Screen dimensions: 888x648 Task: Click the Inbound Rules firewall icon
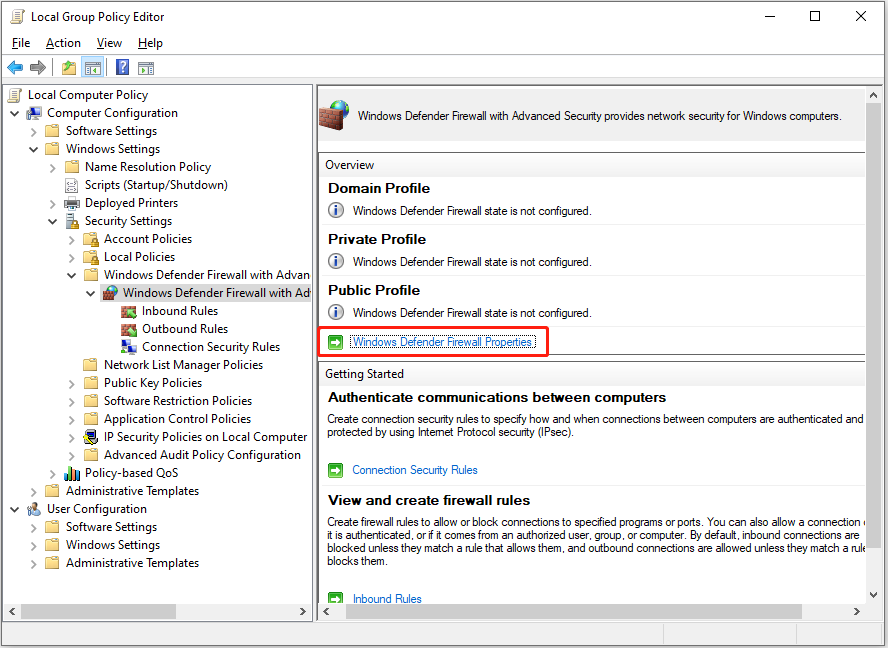[129, 312]
